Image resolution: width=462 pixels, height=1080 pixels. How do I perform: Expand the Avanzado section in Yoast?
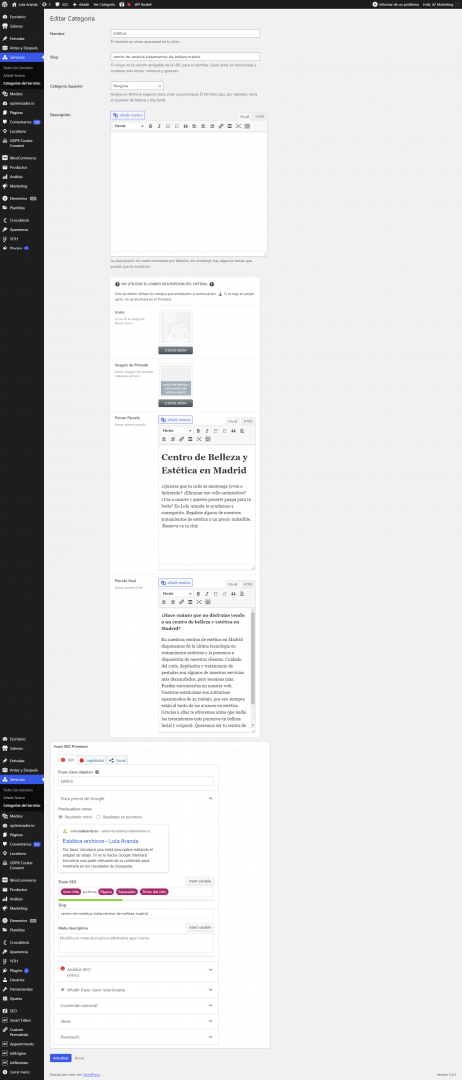coord(136,1037)
